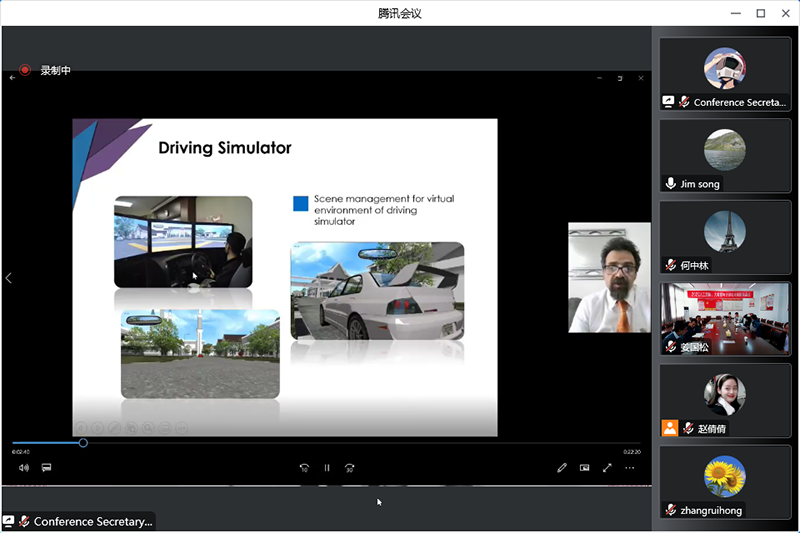
Task: Open the subtitles/captions button in player
Action: [46, 468]
